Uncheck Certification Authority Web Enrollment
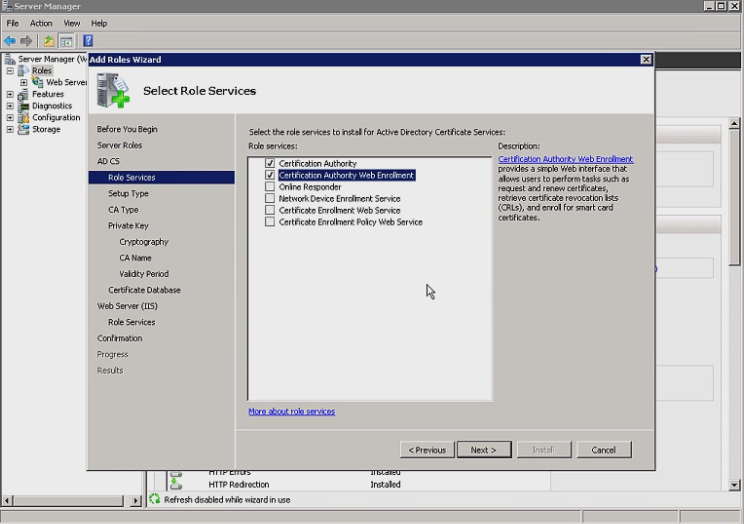 (270, 175)
